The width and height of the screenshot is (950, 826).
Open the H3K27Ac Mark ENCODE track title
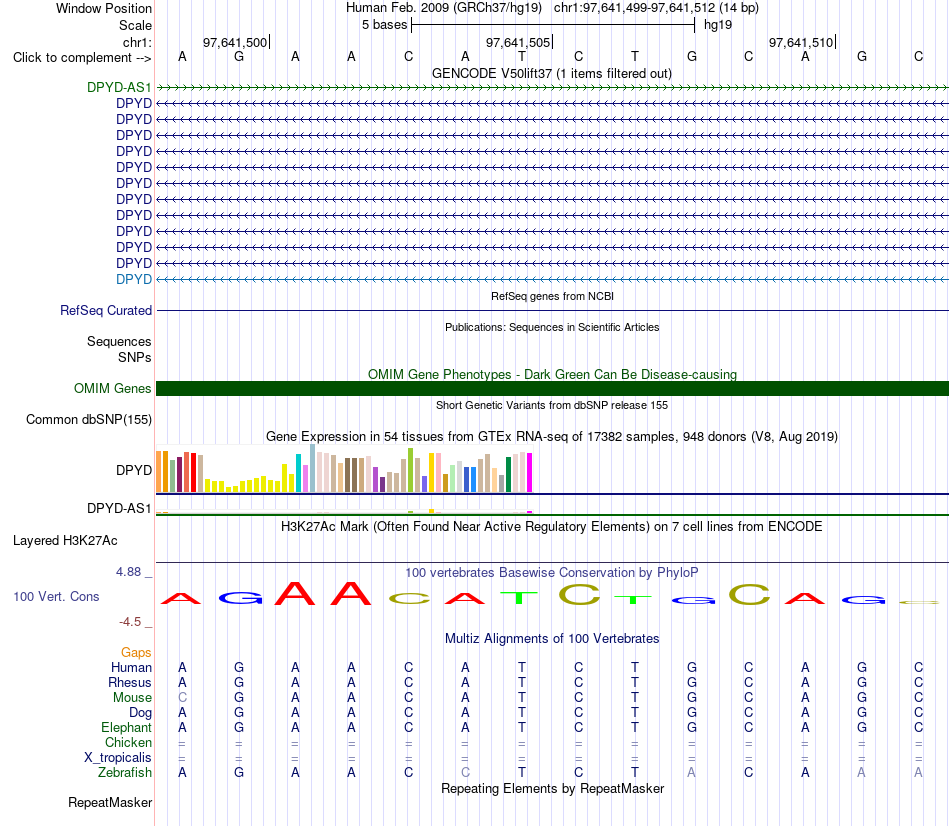click(552, 527)
